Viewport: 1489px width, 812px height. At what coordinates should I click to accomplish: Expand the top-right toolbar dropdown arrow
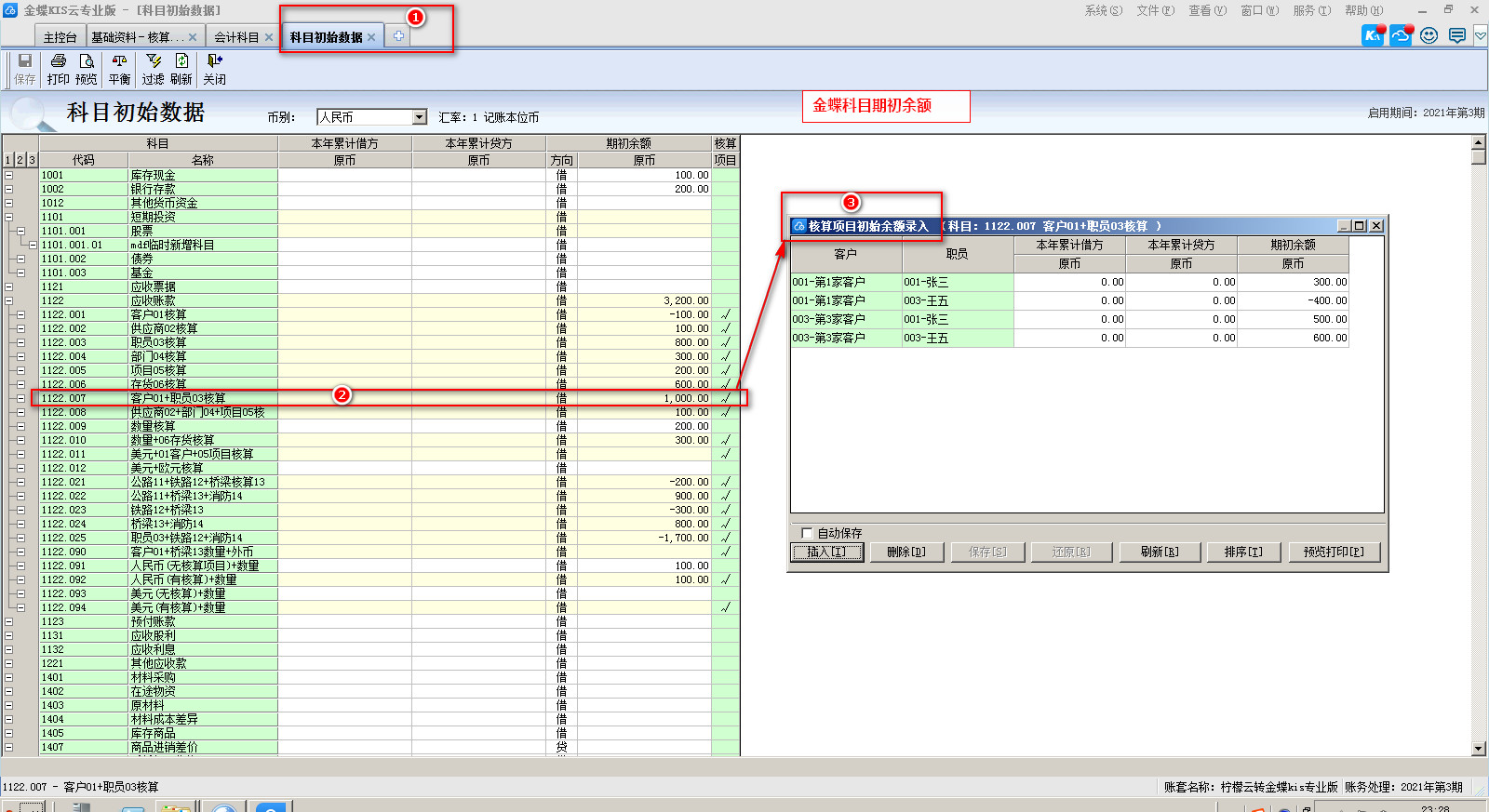point(1480,35)
